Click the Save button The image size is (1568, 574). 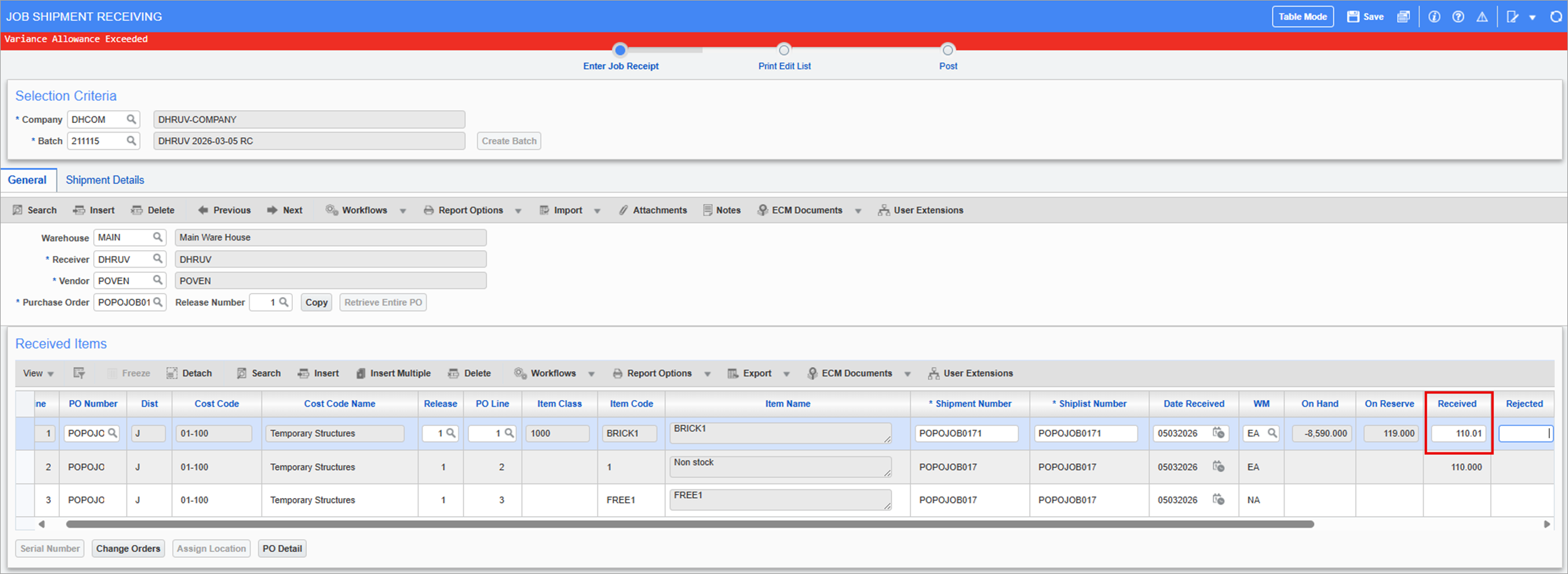pos(1365,17)
